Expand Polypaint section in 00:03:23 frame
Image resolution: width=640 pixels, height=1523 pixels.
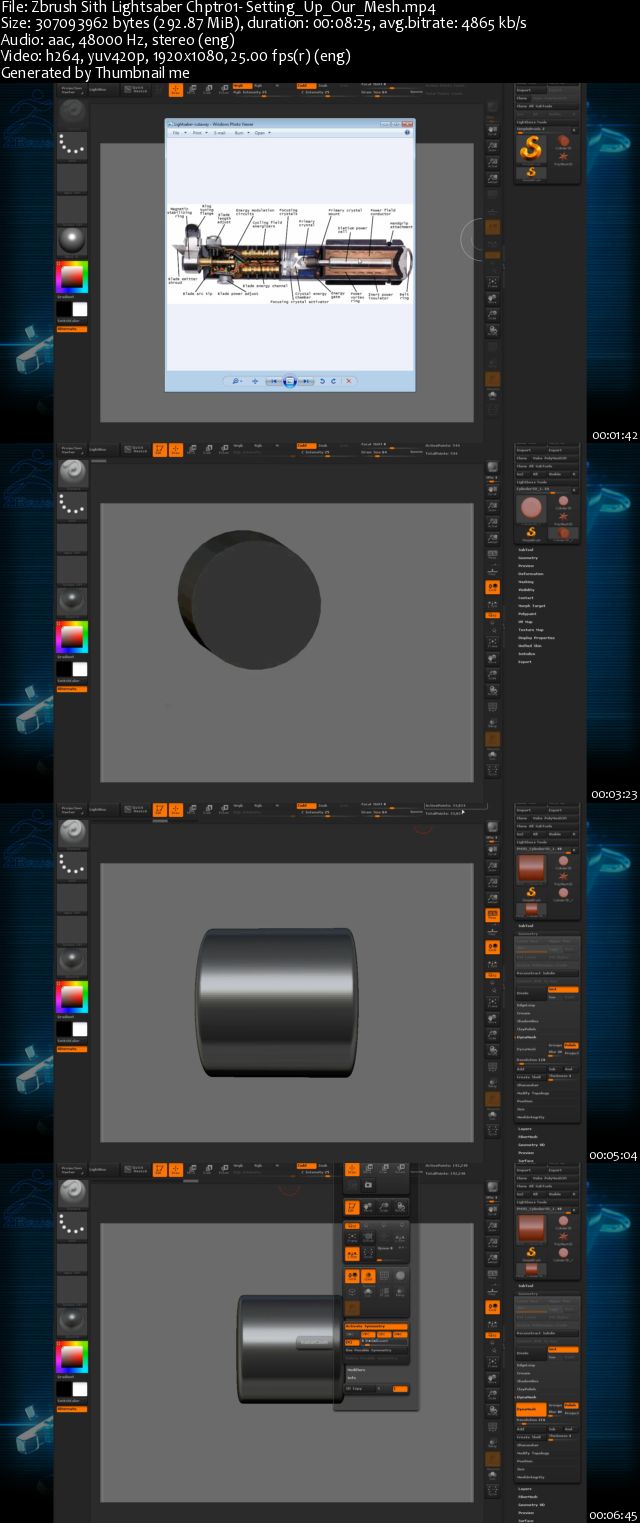527,614
